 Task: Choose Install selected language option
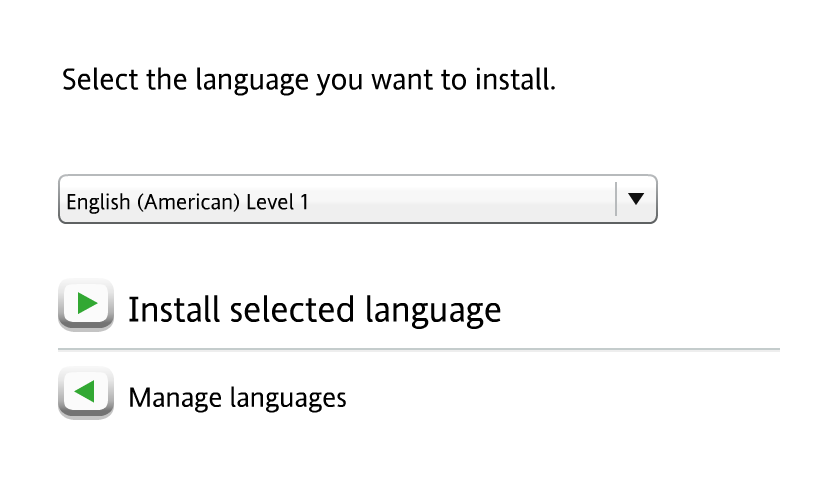[314, 310]
